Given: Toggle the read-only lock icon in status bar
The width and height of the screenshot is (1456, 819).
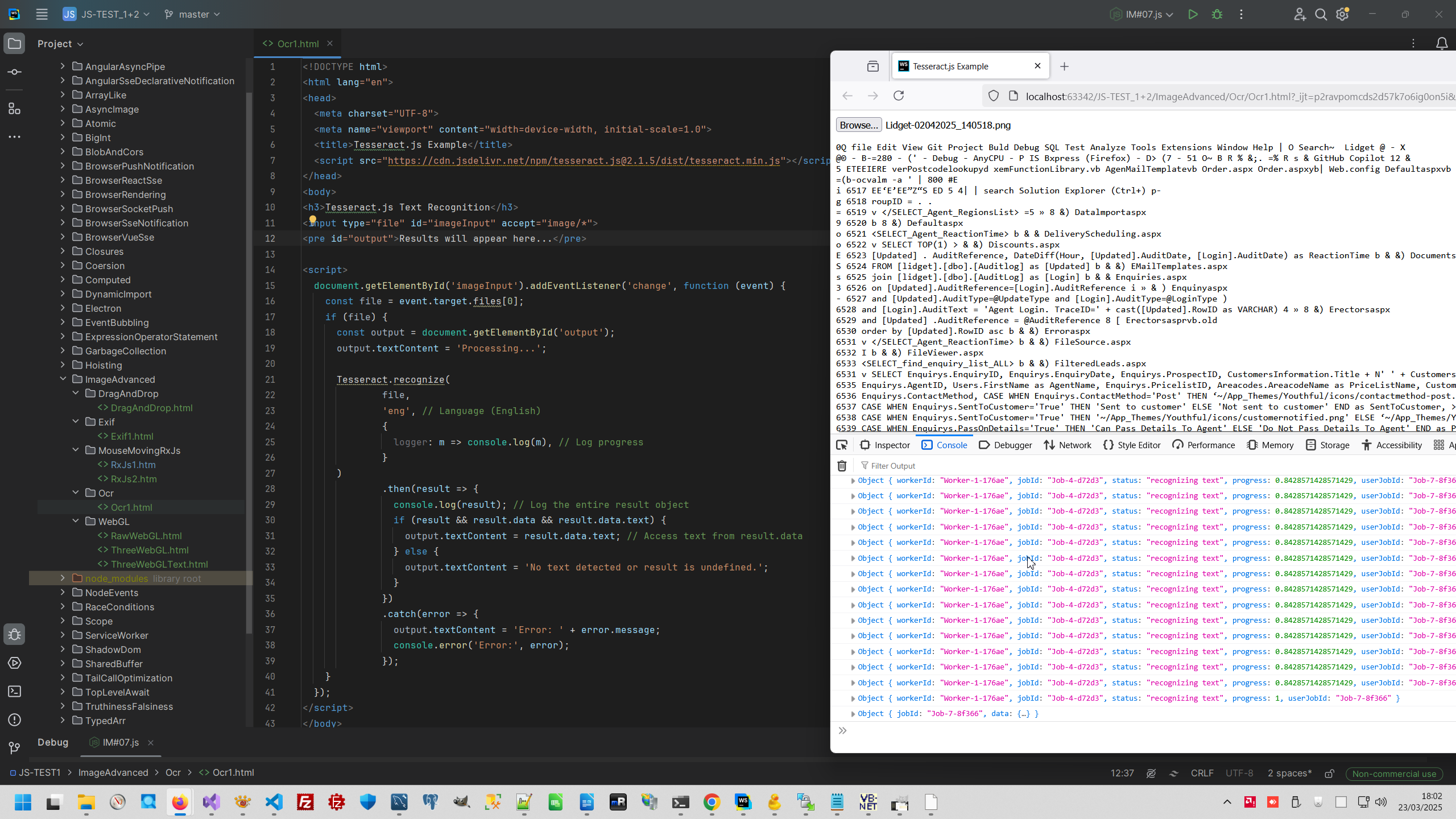Looking at the screenshot, I should (x=1330, y=773).
